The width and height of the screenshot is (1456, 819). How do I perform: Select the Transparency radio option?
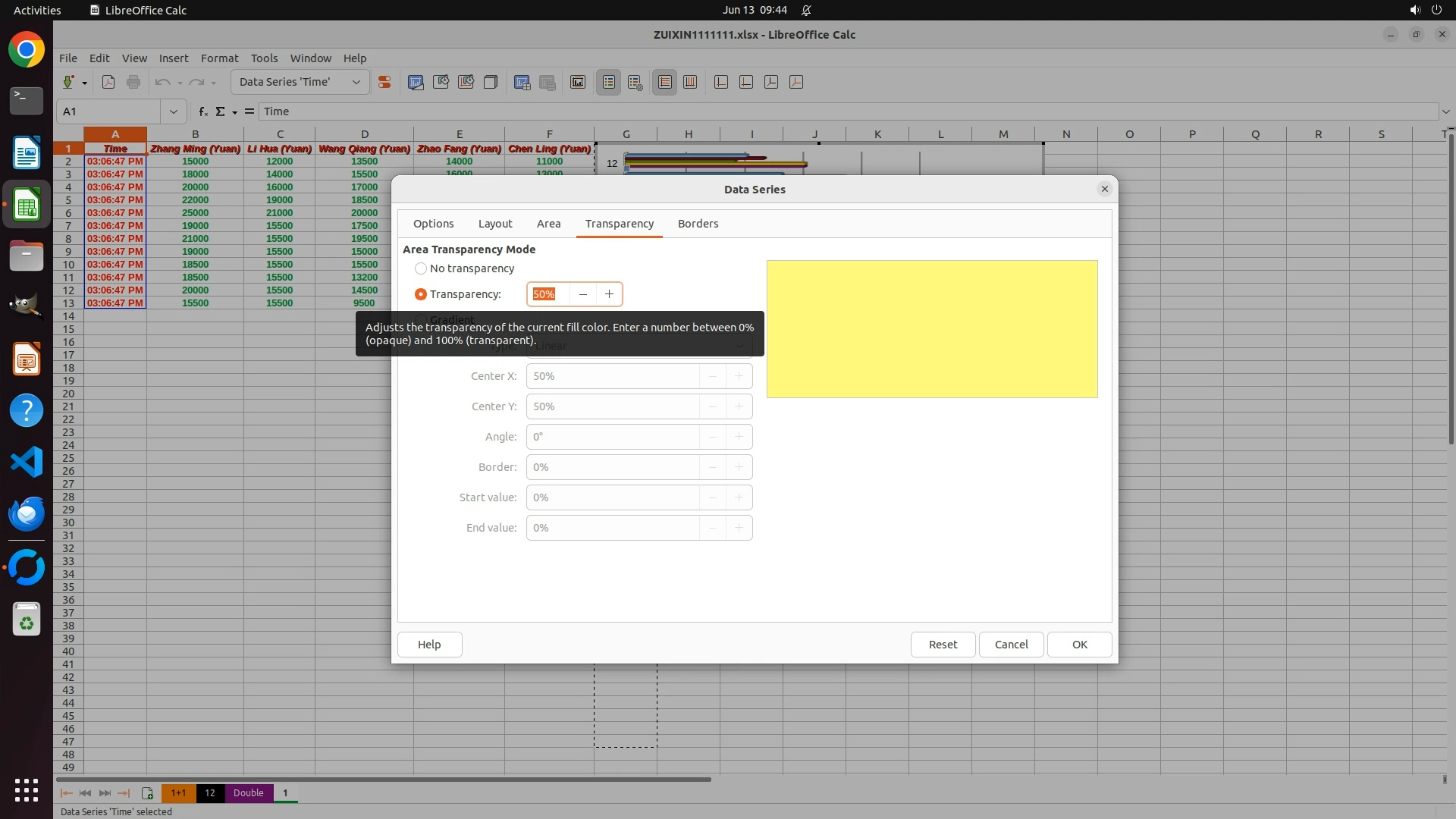pos(421,294)
